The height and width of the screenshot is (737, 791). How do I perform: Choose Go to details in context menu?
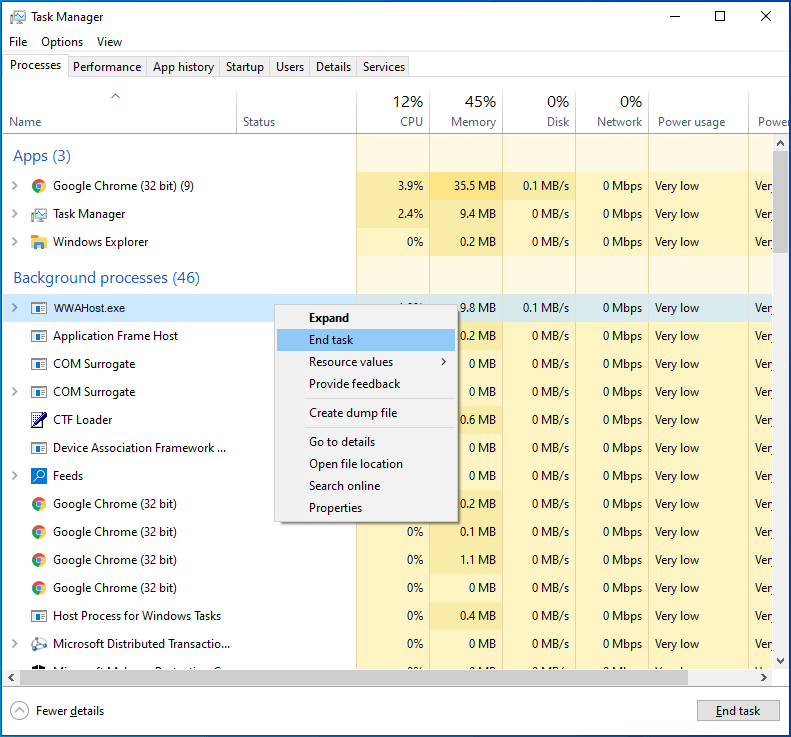[366, 442]
